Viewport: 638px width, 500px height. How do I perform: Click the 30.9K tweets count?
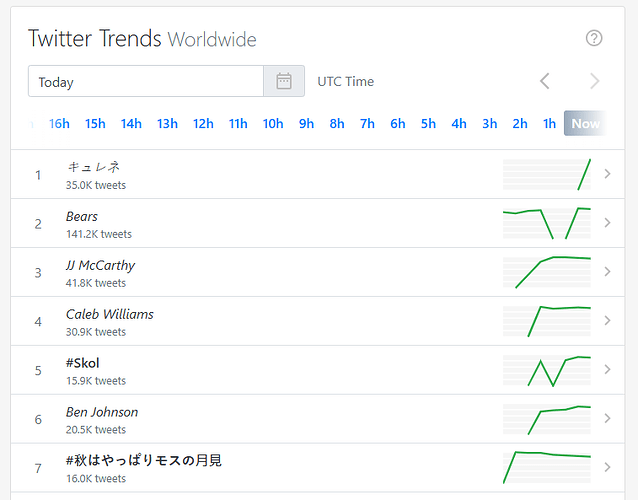pyautogui.click(x=96, y=332)
